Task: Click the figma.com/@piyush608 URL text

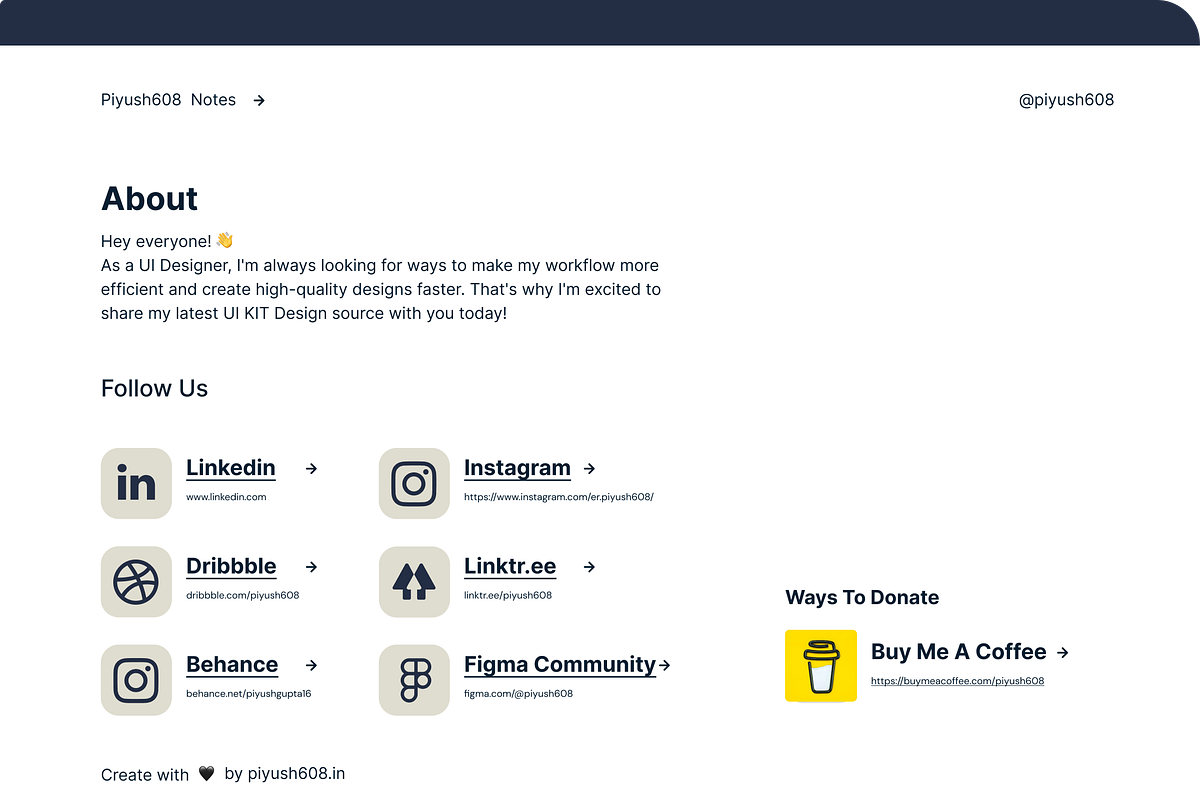Action: click(518, 693)
